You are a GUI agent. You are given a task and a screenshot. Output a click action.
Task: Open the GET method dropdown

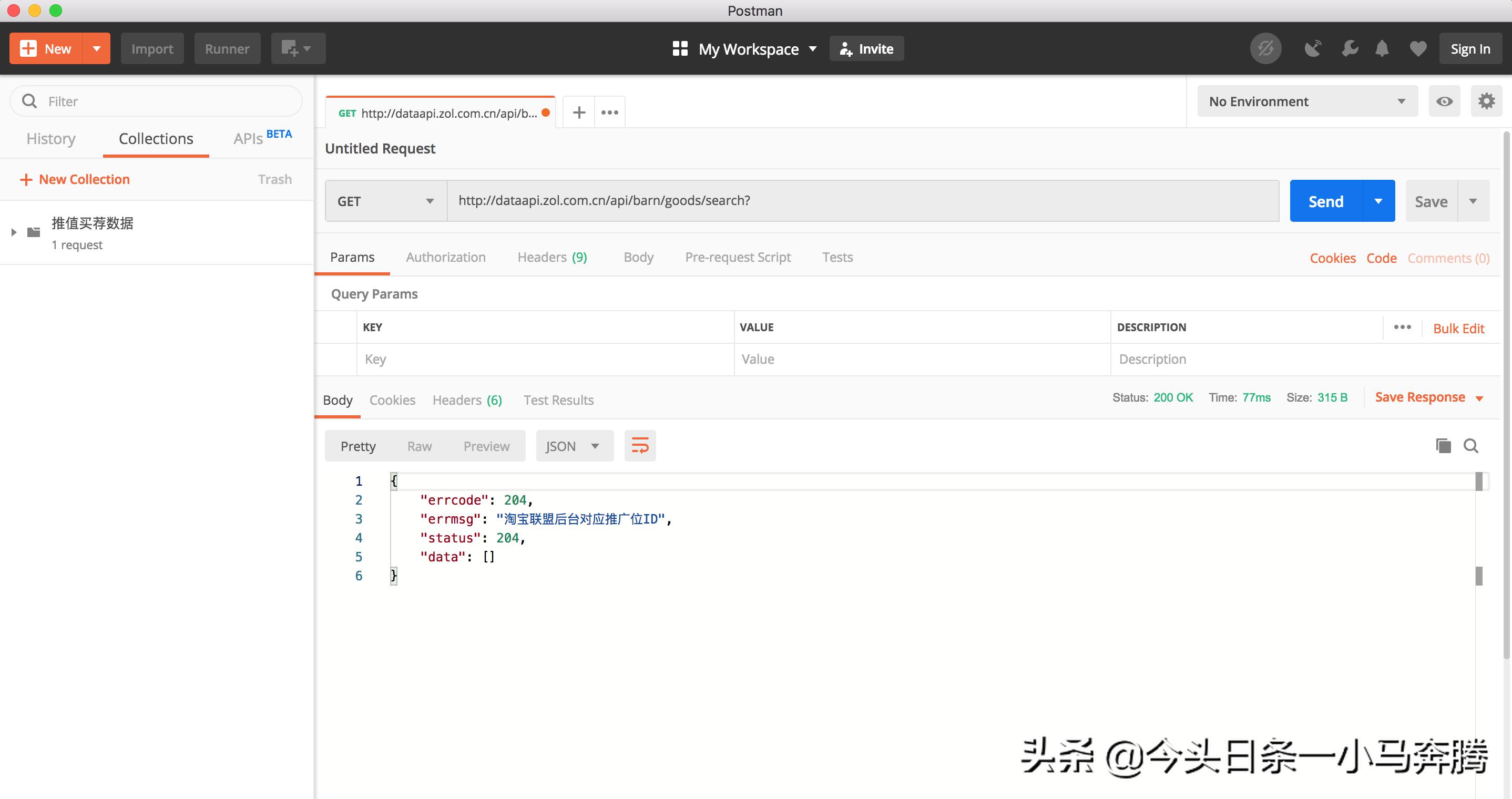pyautogui.click(x=386, y=201)
